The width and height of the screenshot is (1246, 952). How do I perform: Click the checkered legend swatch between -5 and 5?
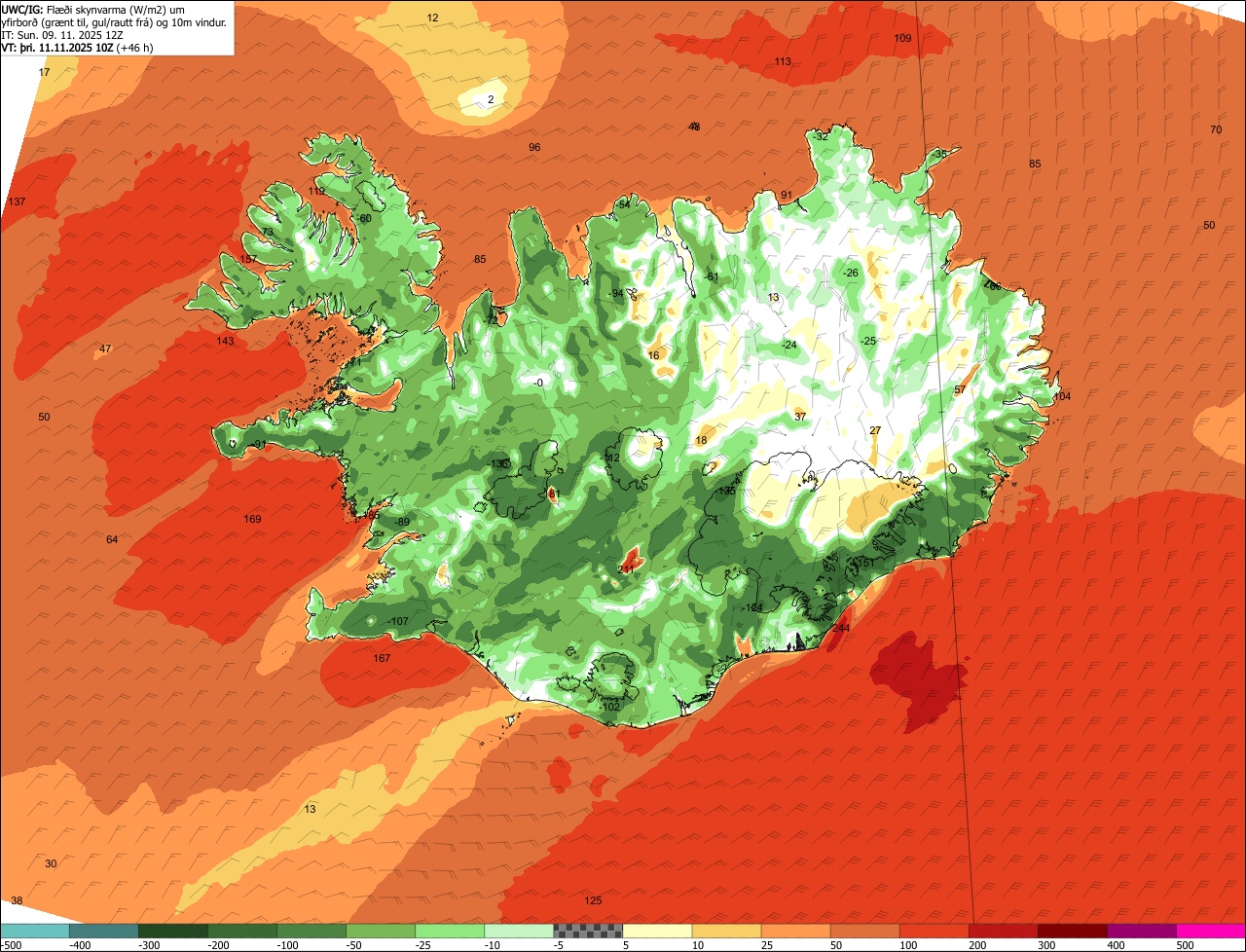pos(588,931)
